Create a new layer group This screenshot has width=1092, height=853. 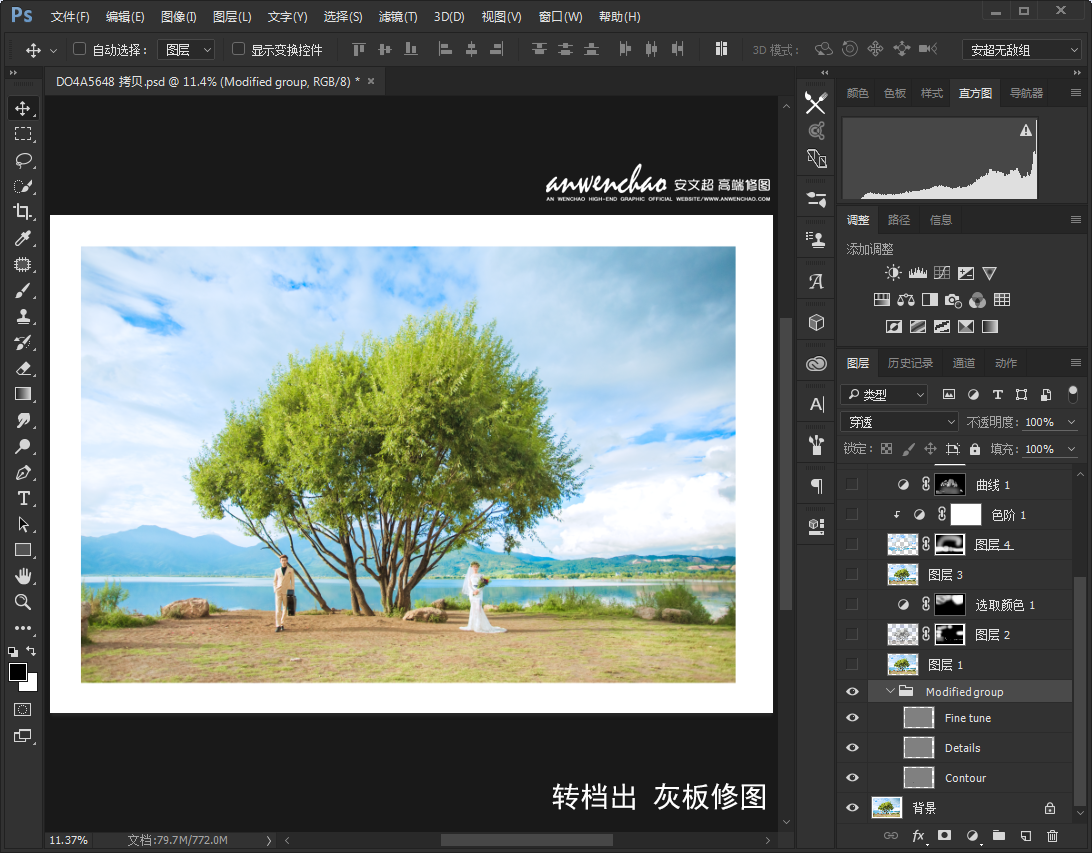point(999,836)
